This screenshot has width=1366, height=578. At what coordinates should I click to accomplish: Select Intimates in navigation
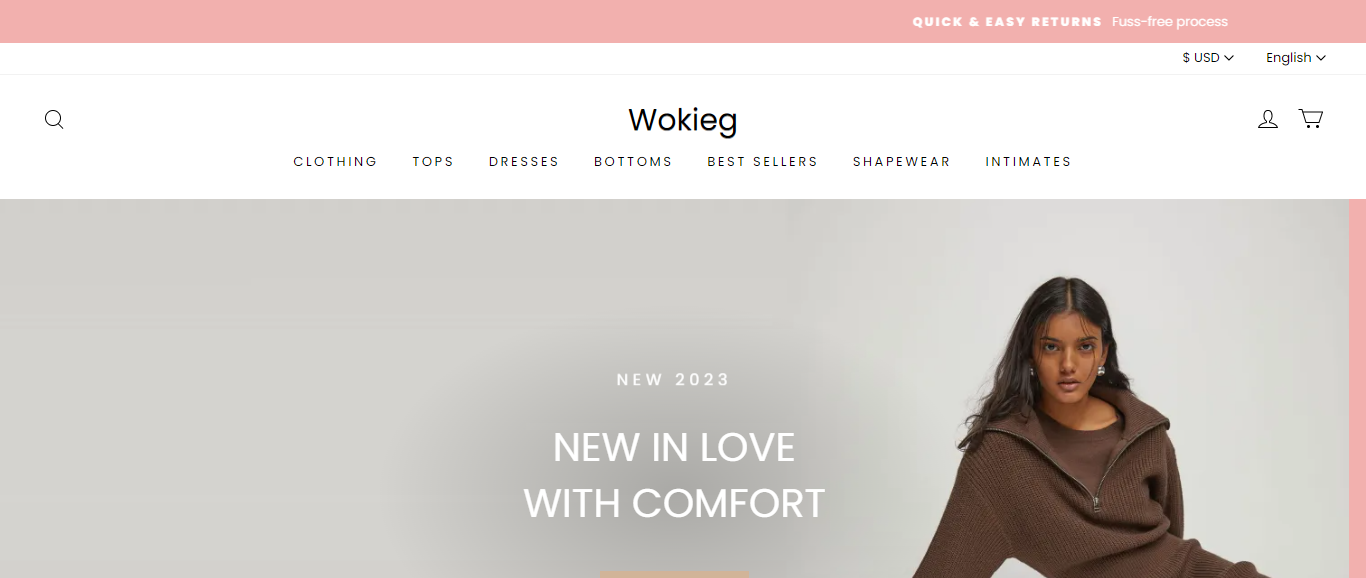[1028, 161]
